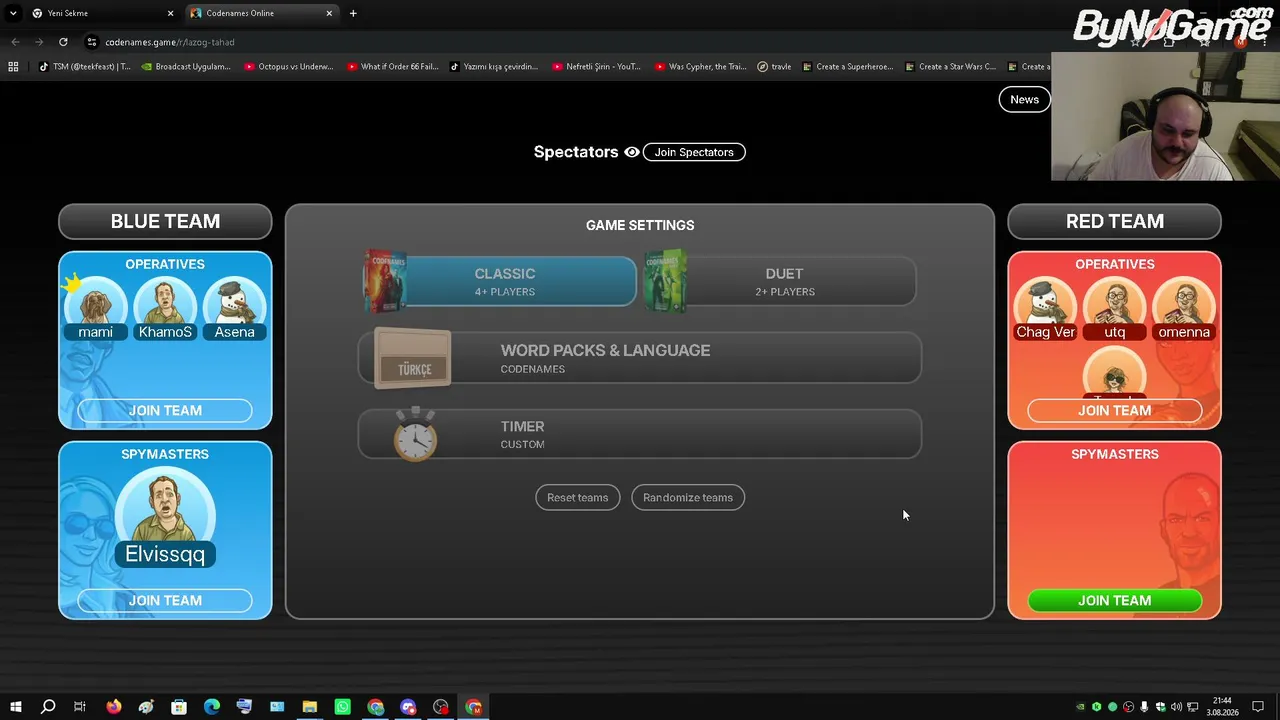The height and width of the screenshot is (720, 1280).
Task: Open Windows taskbar search
Action: pyautogui.click(x=47, y=707)
